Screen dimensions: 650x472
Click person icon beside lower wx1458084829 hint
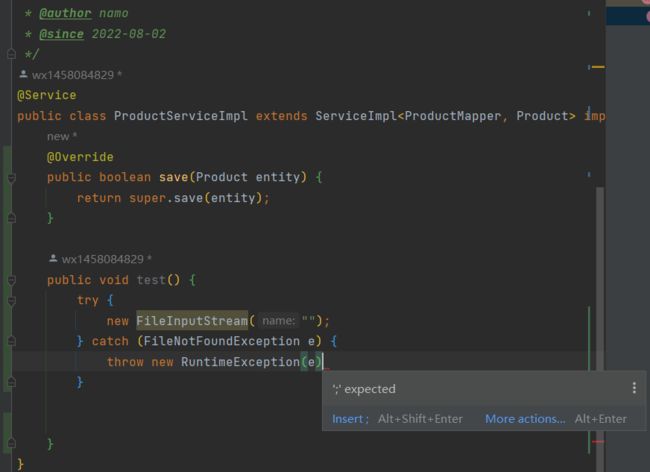pyautogui.click(x=53, y=259)
